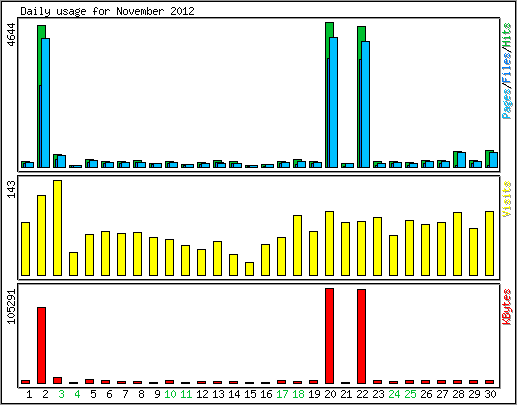Image resolution: width=517 pixels, height=405 pixels.
Task: Click the 4644 top chart scale value
Action: pos(12,35)
